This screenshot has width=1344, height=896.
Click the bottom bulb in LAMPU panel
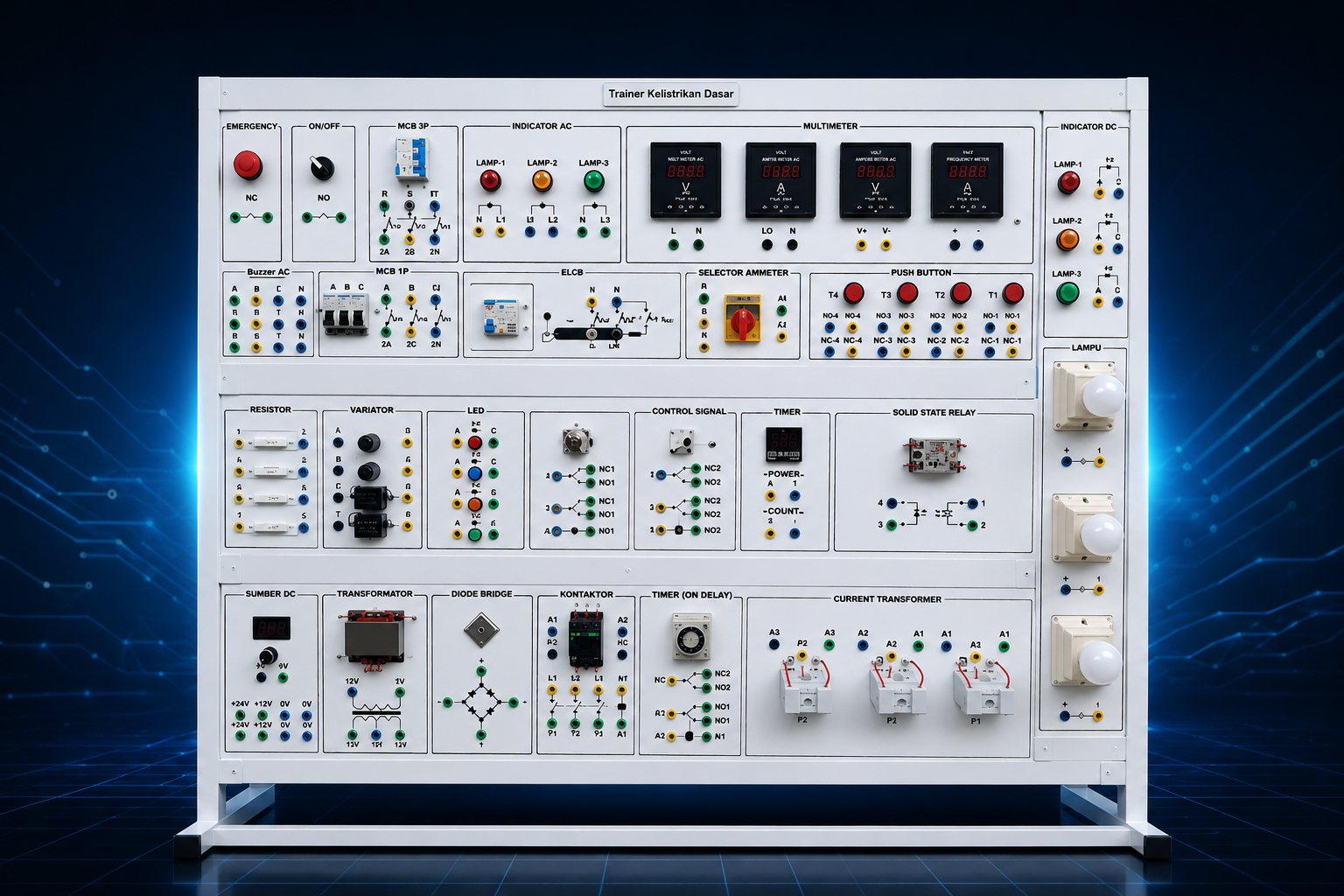(1101, 663)
